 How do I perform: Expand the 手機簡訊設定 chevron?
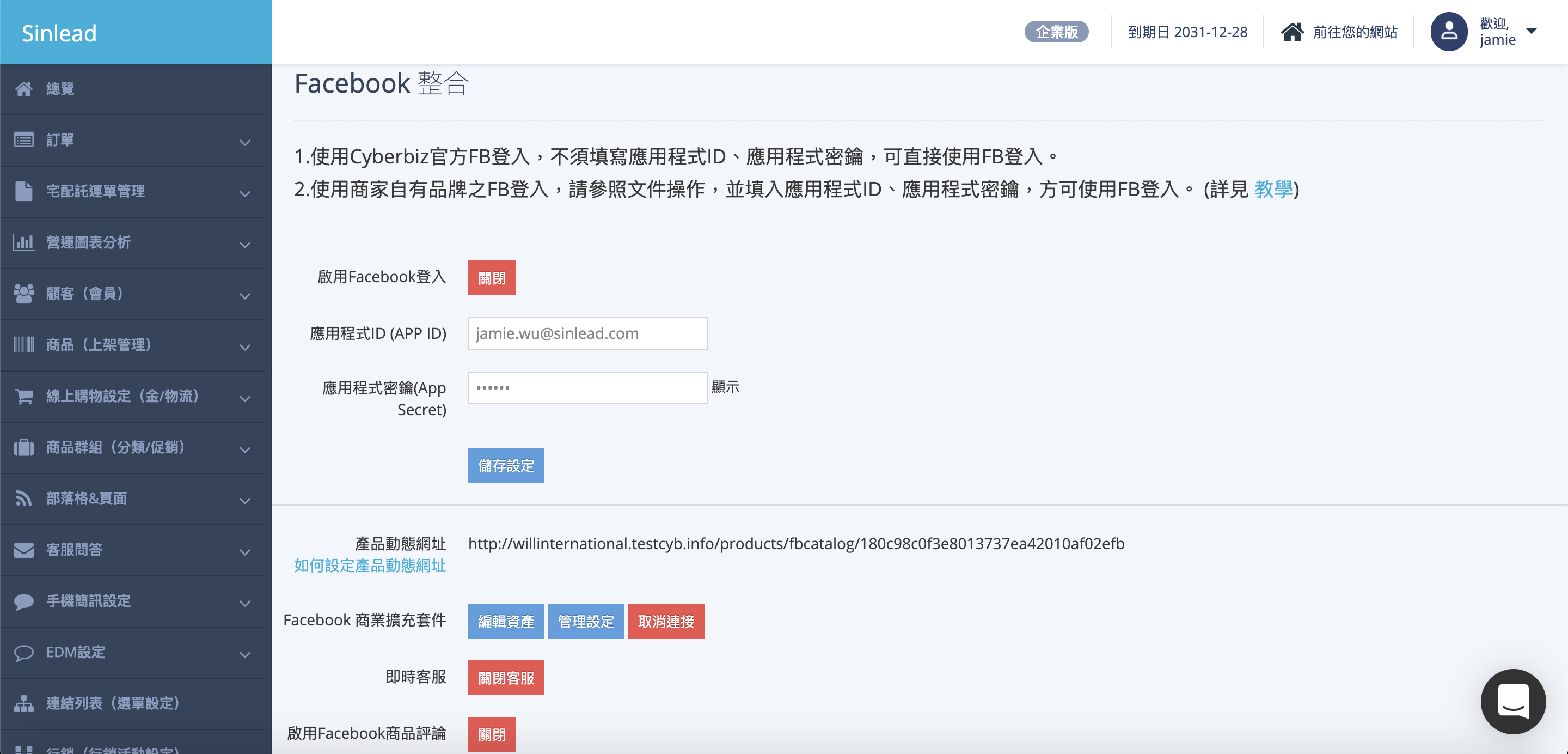tap(244, 604)
